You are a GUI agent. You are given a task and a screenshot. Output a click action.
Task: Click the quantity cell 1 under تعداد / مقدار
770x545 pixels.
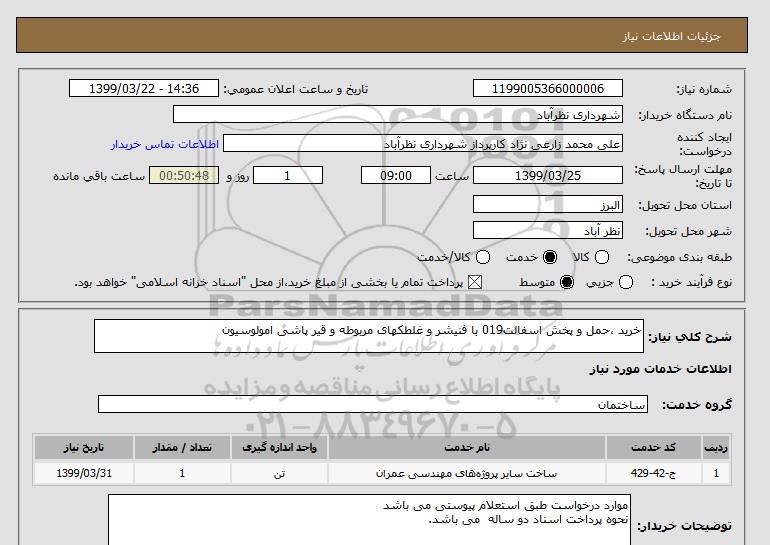click(182, 473)
